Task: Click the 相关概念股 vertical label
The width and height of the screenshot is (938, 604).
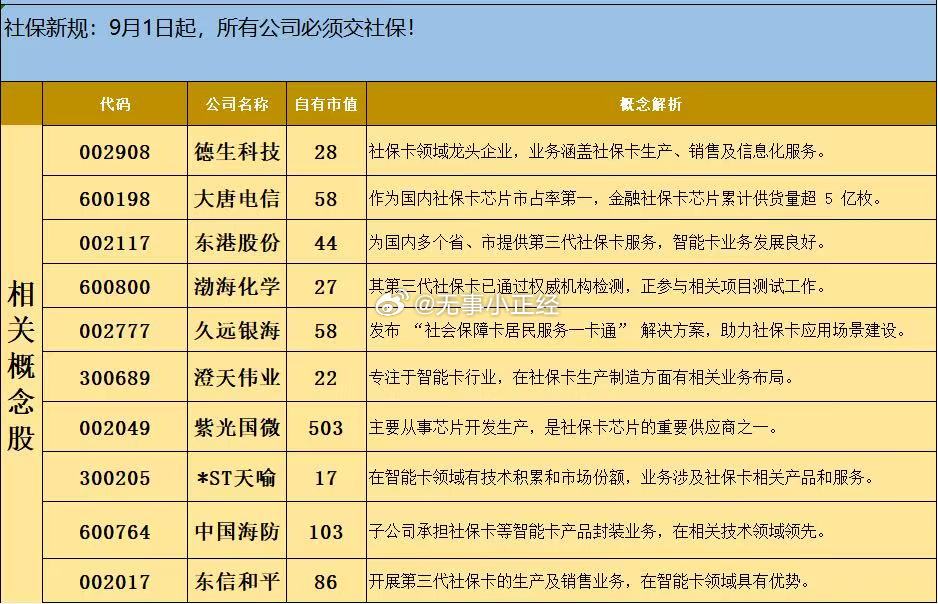Action: 21,365
